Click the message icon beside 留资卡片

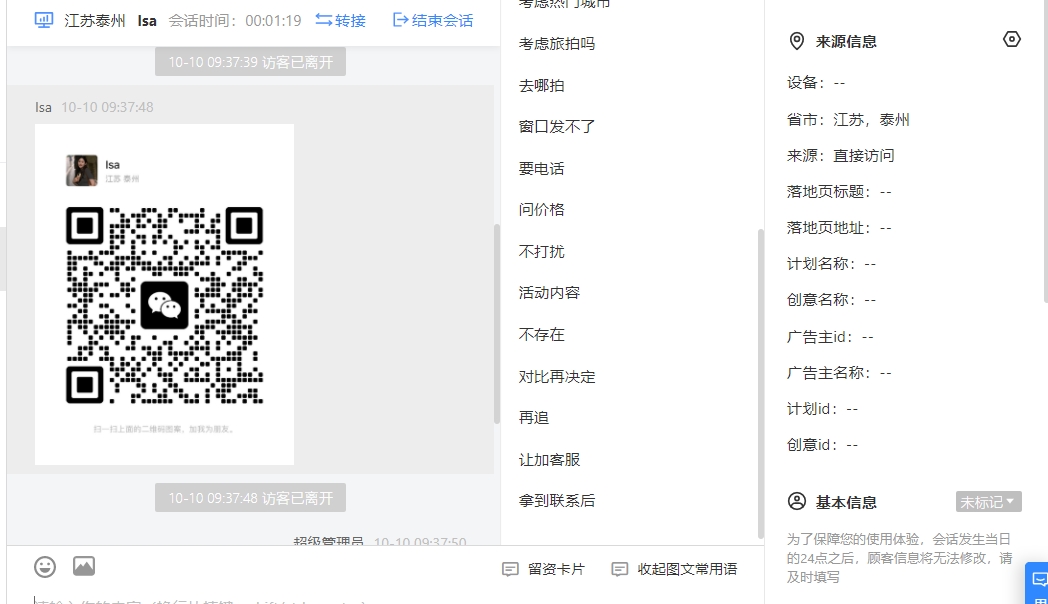510,569
